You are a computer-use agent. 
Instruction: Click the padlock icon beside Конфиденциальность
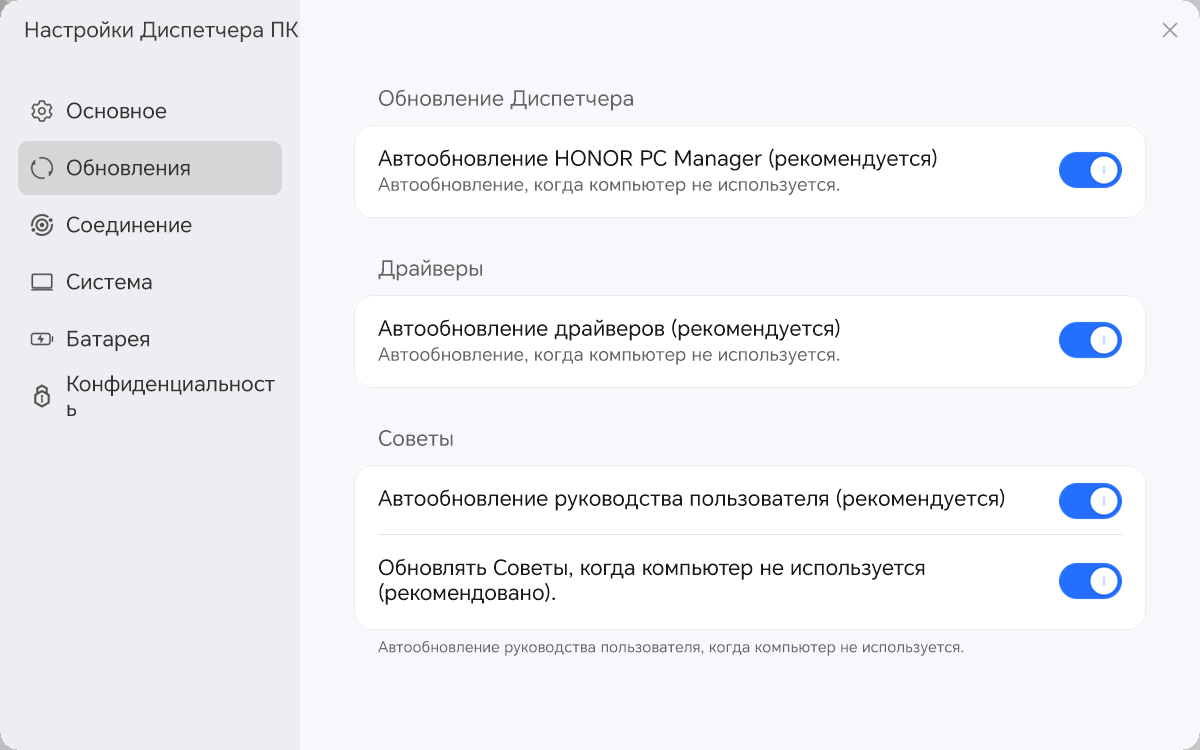point(42,396)
